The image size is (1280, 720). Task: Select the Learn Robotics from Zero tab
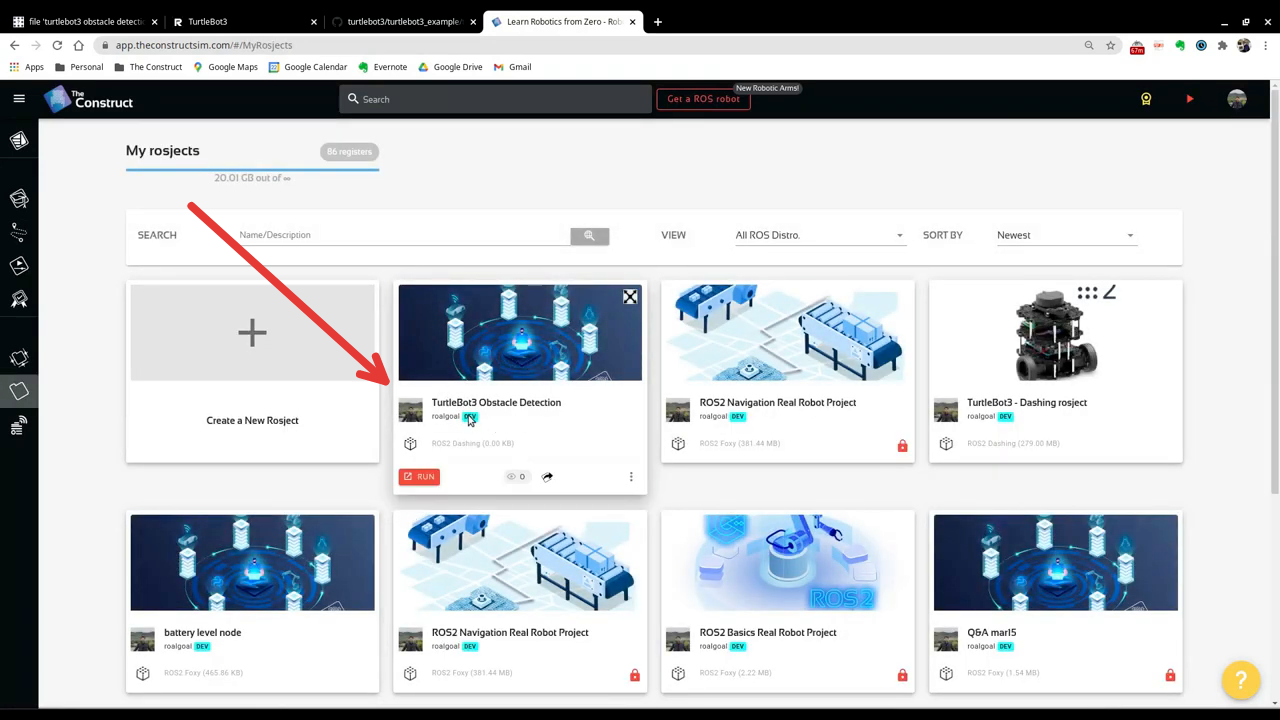point(564,21)
